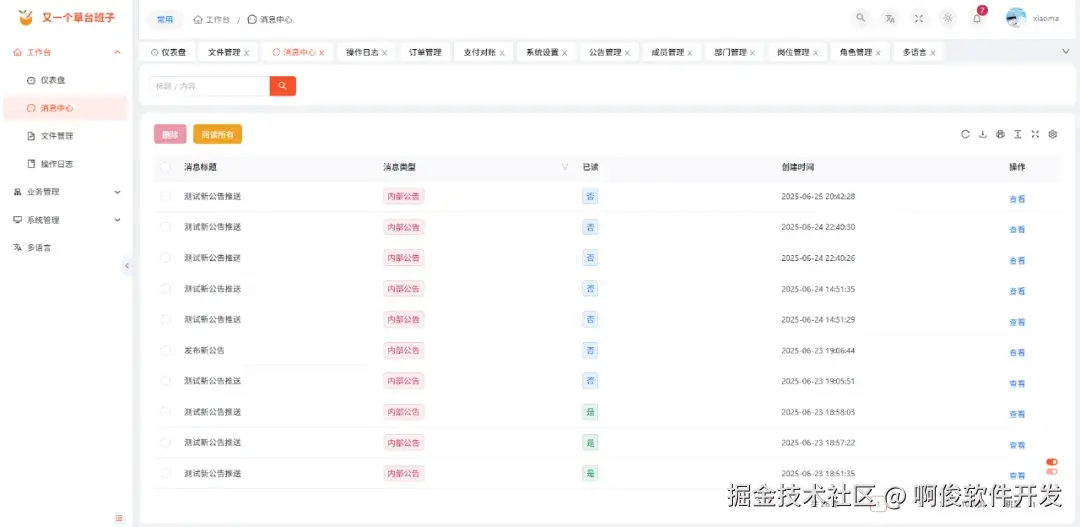Close the 角色管理 tab
Viewport: 1080px width, 527px height.
click(878, 53)
